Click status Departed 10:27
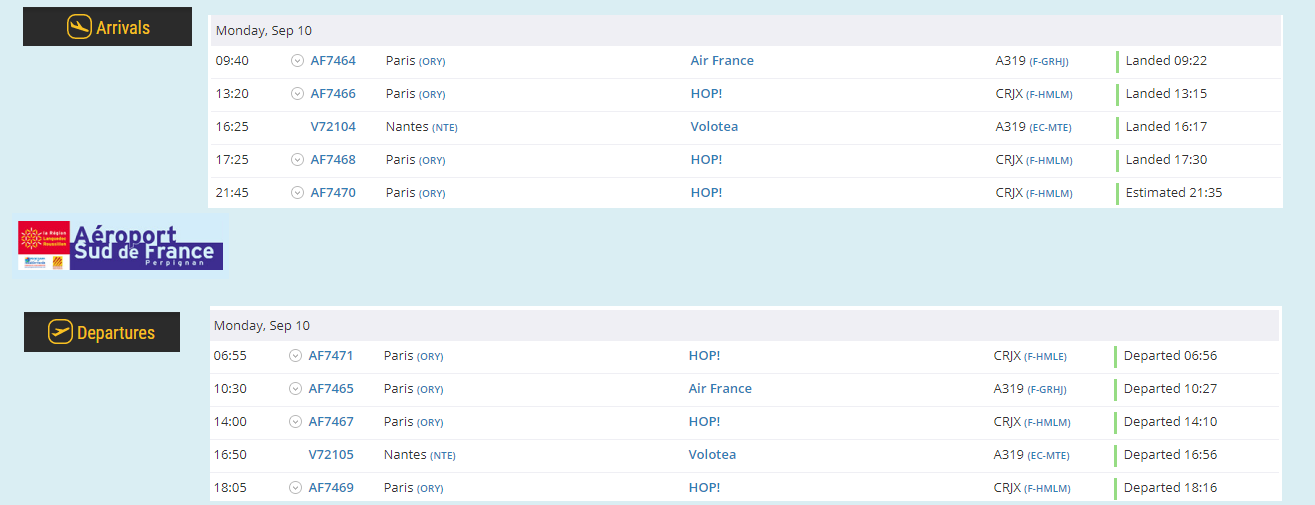 (1170, 389)
